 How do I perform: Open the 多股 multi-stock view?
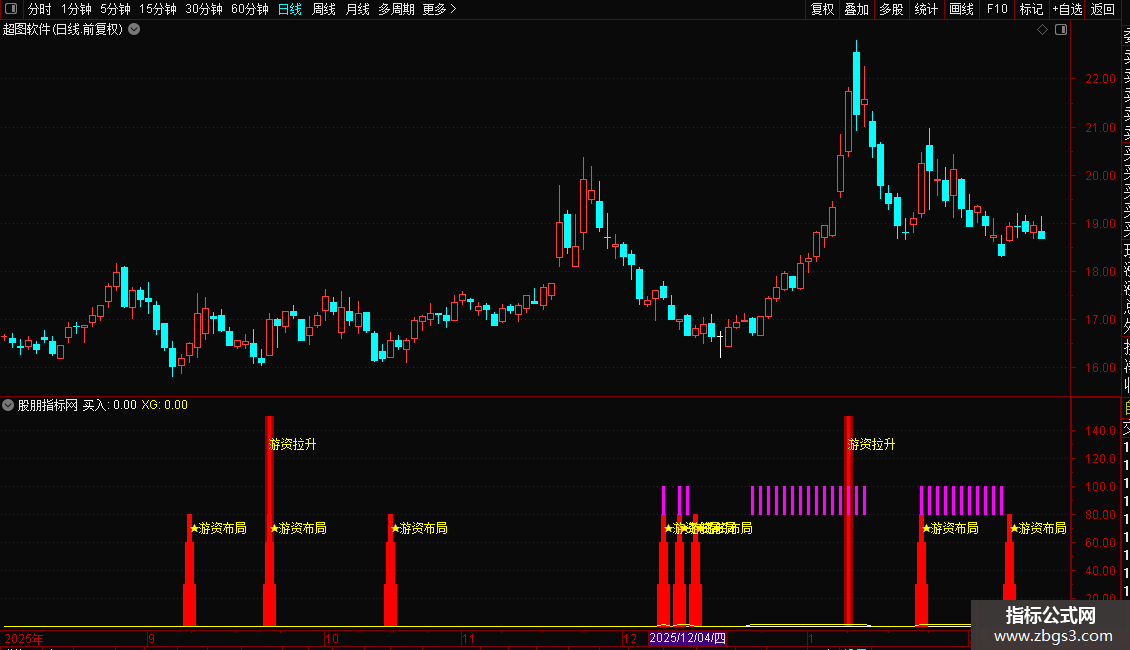pos(891,9)
